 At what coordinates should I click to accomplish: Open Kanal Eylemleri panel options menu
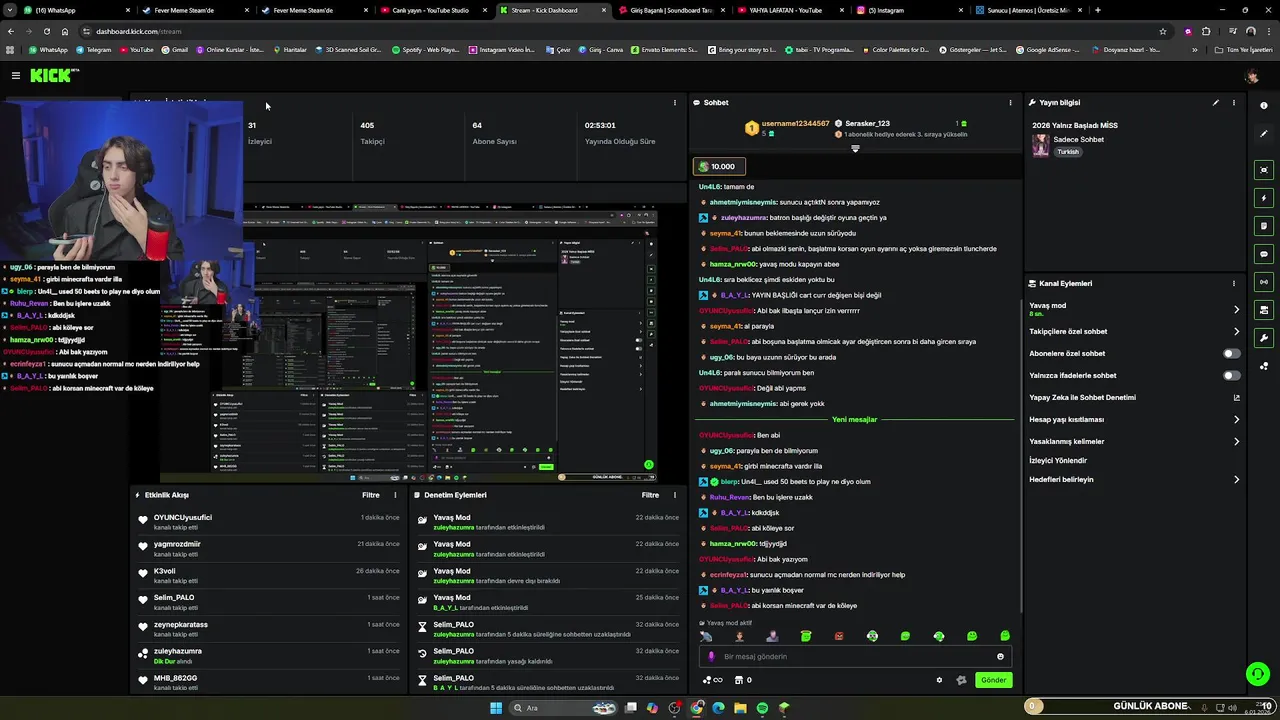[x=1233, y=283]
